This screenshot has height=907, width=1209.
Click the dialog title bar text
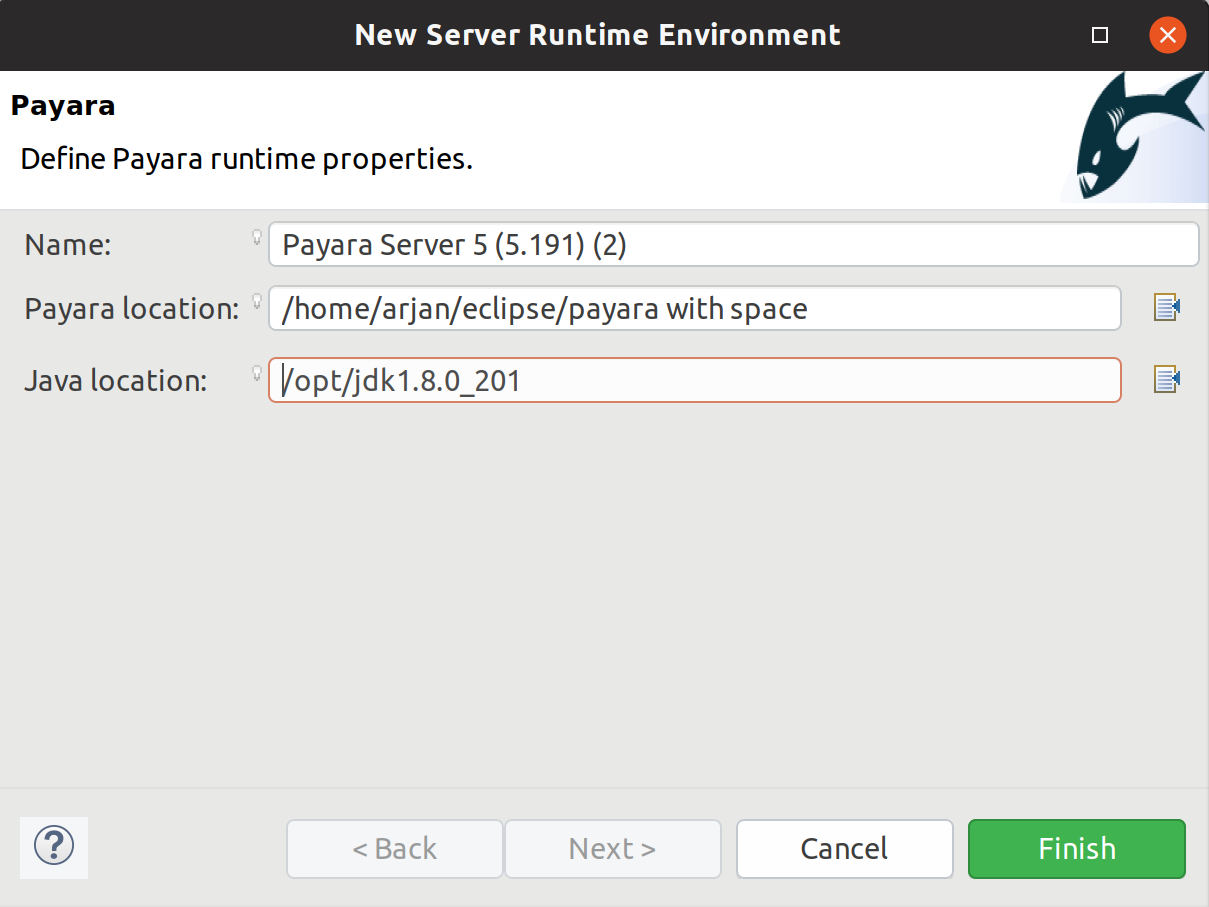point(597,35)
